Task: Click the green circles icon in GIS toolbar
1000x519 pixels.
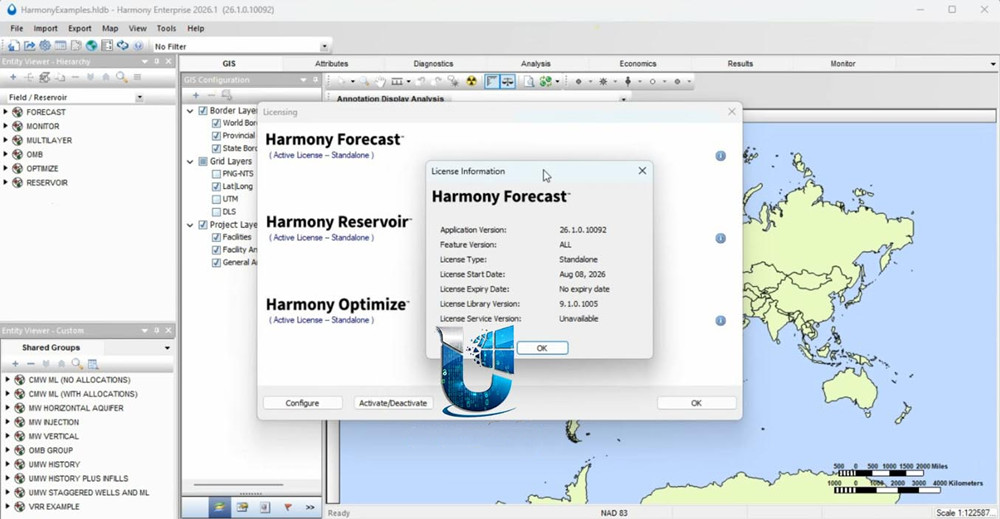Action: (x=545, y=81)
